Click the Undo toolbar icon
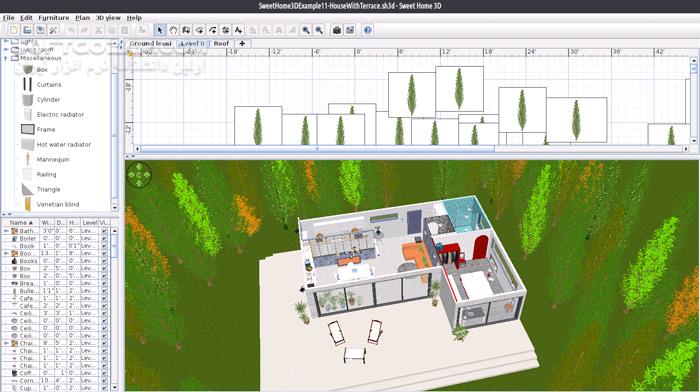 [x=71, y=30]
